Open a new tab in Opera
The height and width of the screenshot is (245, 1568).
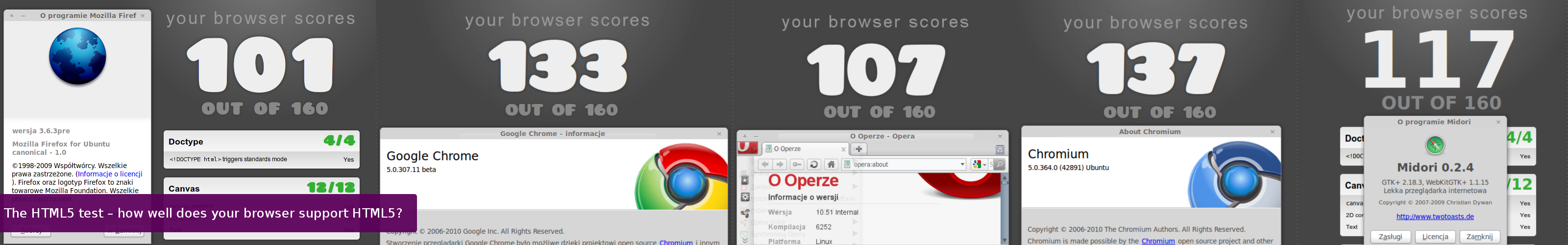point(859,148)
